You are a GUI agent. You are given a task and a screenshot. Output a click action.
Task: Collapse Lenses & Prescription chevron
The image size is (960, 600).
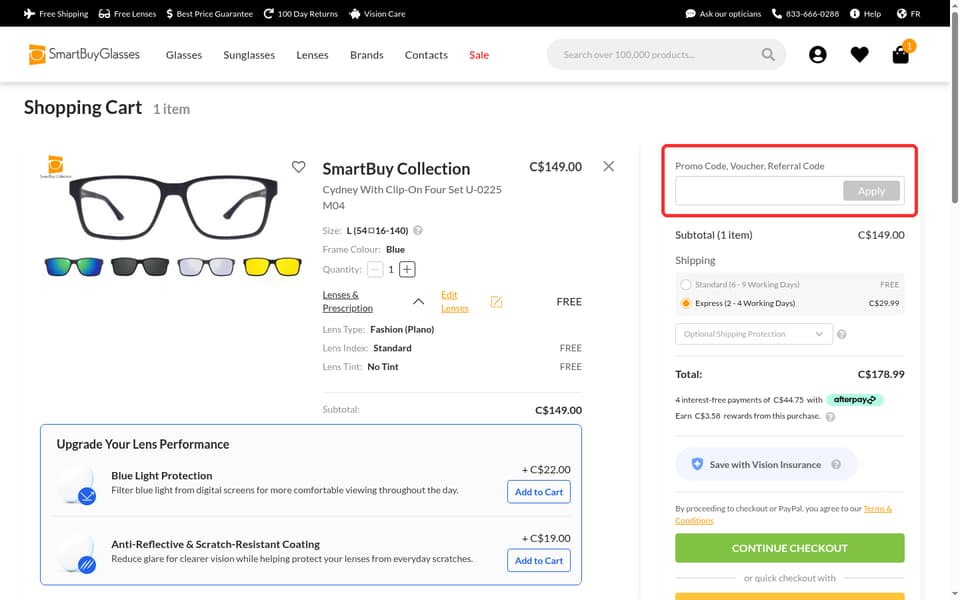(x=418, y=301)
